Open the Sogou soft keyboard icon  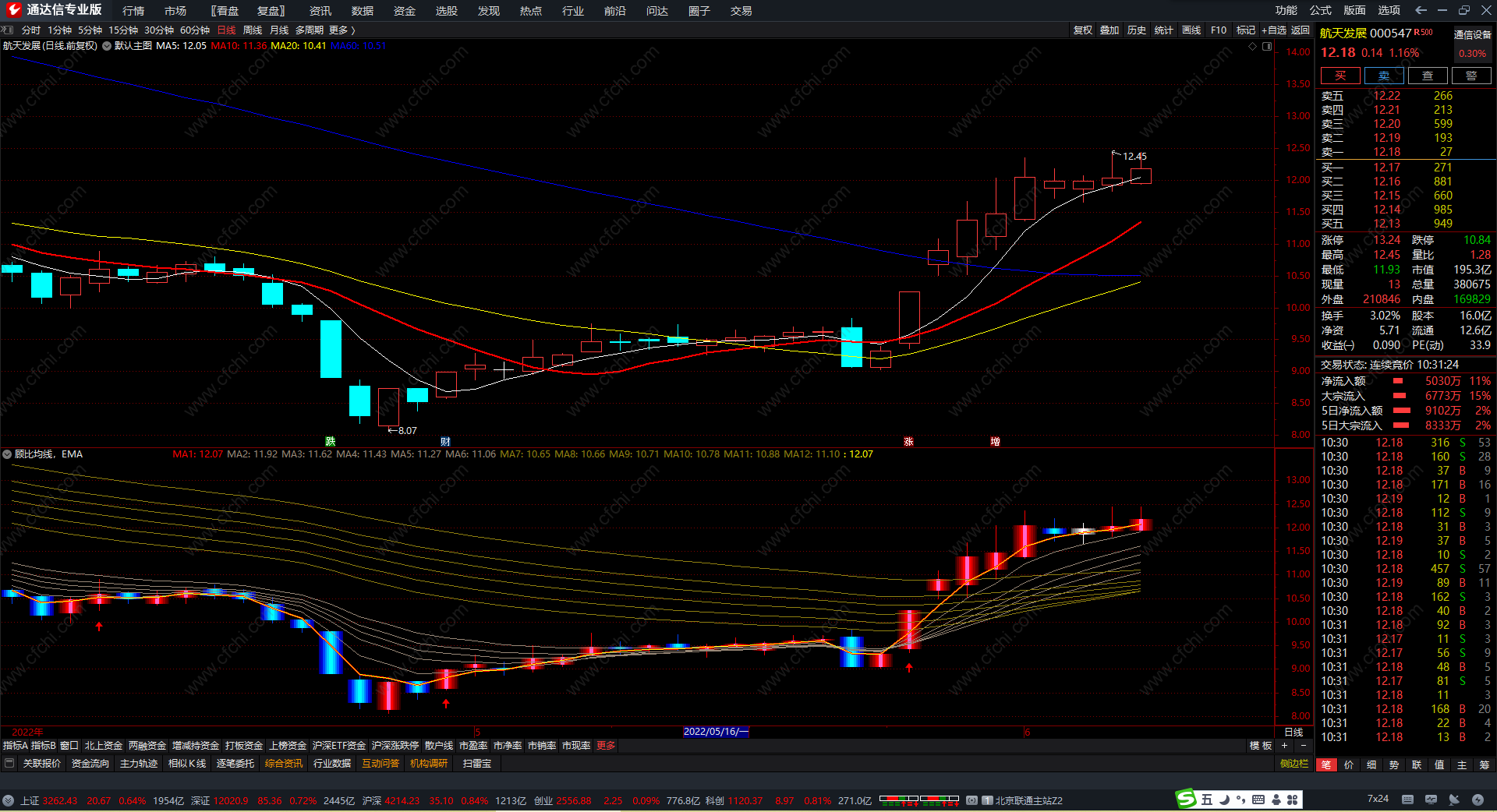tap(1258, 800)
